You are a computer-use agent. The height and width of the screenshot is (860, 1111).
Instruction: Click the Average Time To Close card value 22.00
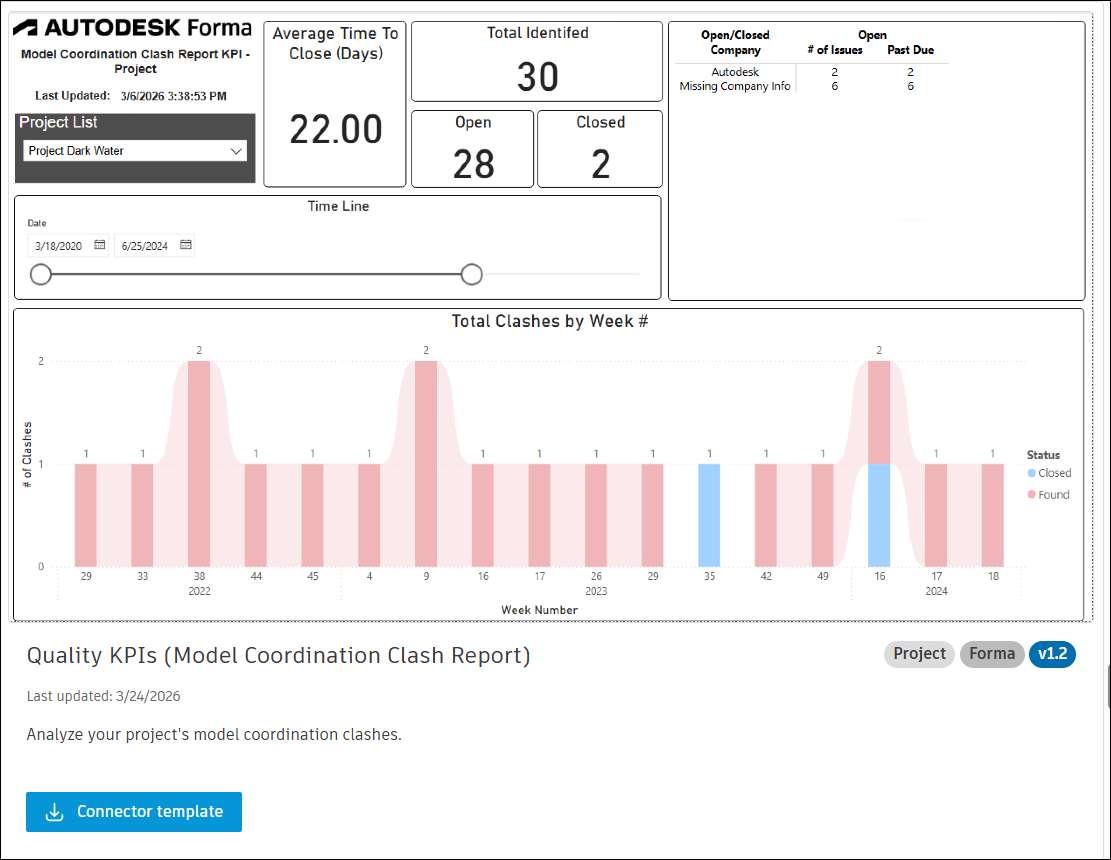click(336, 130)
